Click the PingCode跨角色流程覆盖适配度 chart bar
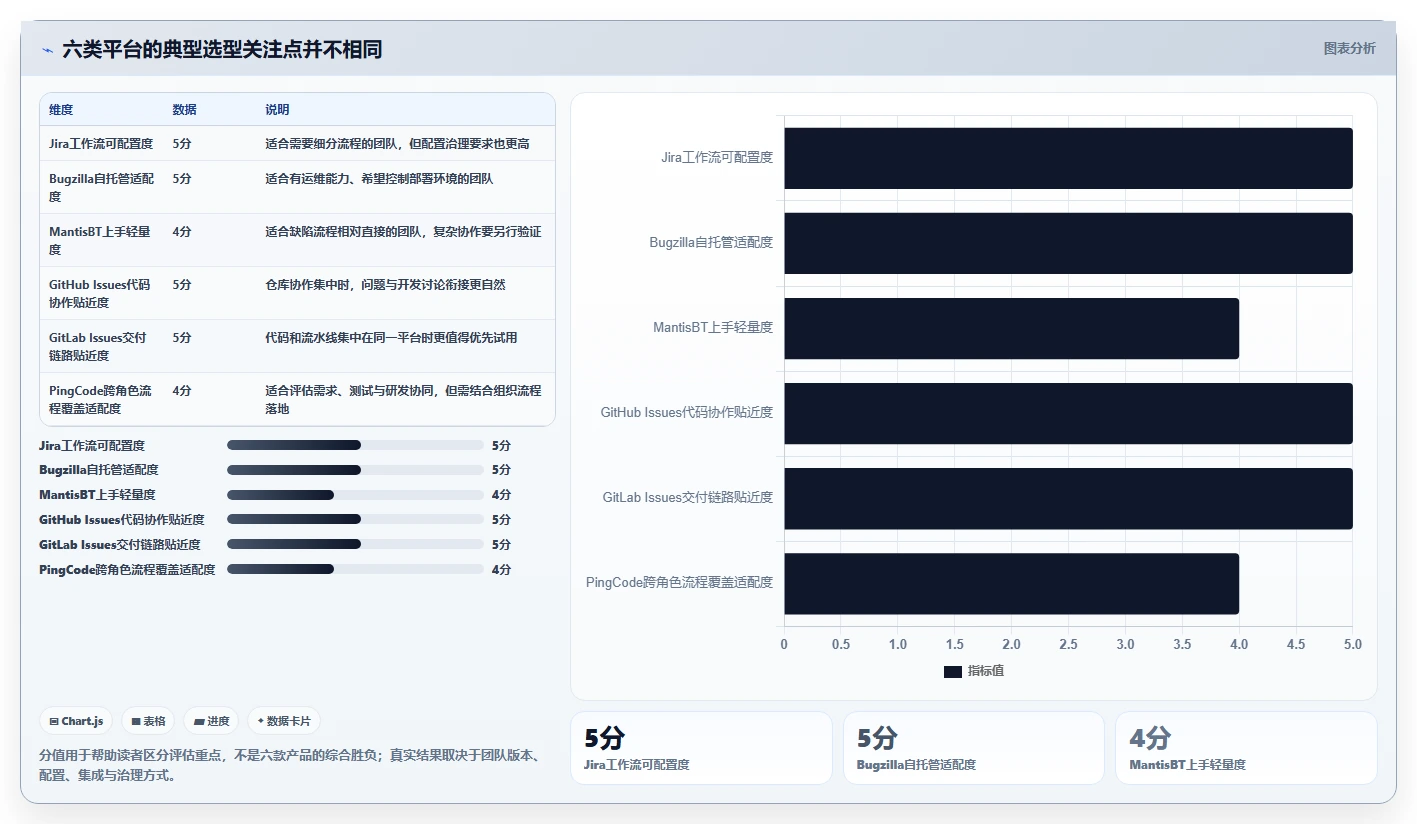The image size is (1417, 824). 1011,583
